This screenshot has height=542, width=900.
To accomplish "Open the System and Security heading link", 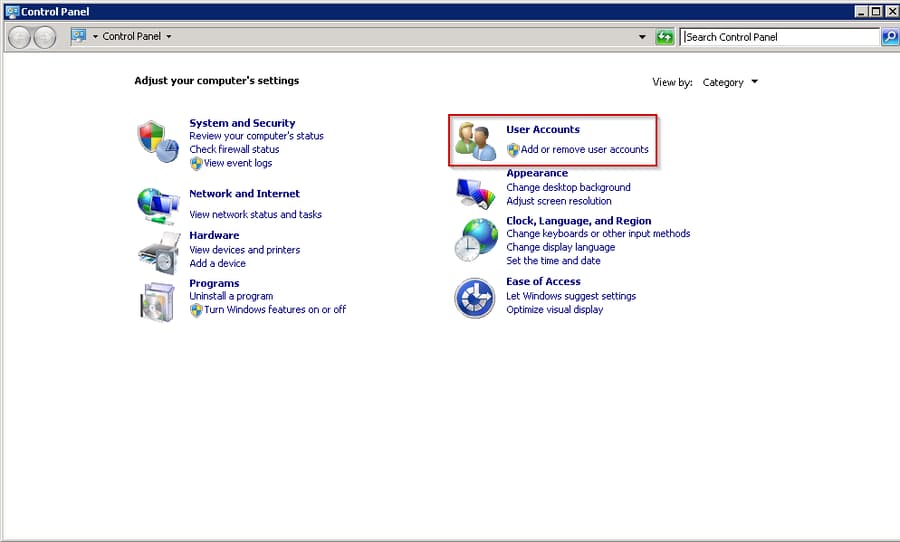I will click(x=242, y=123).
